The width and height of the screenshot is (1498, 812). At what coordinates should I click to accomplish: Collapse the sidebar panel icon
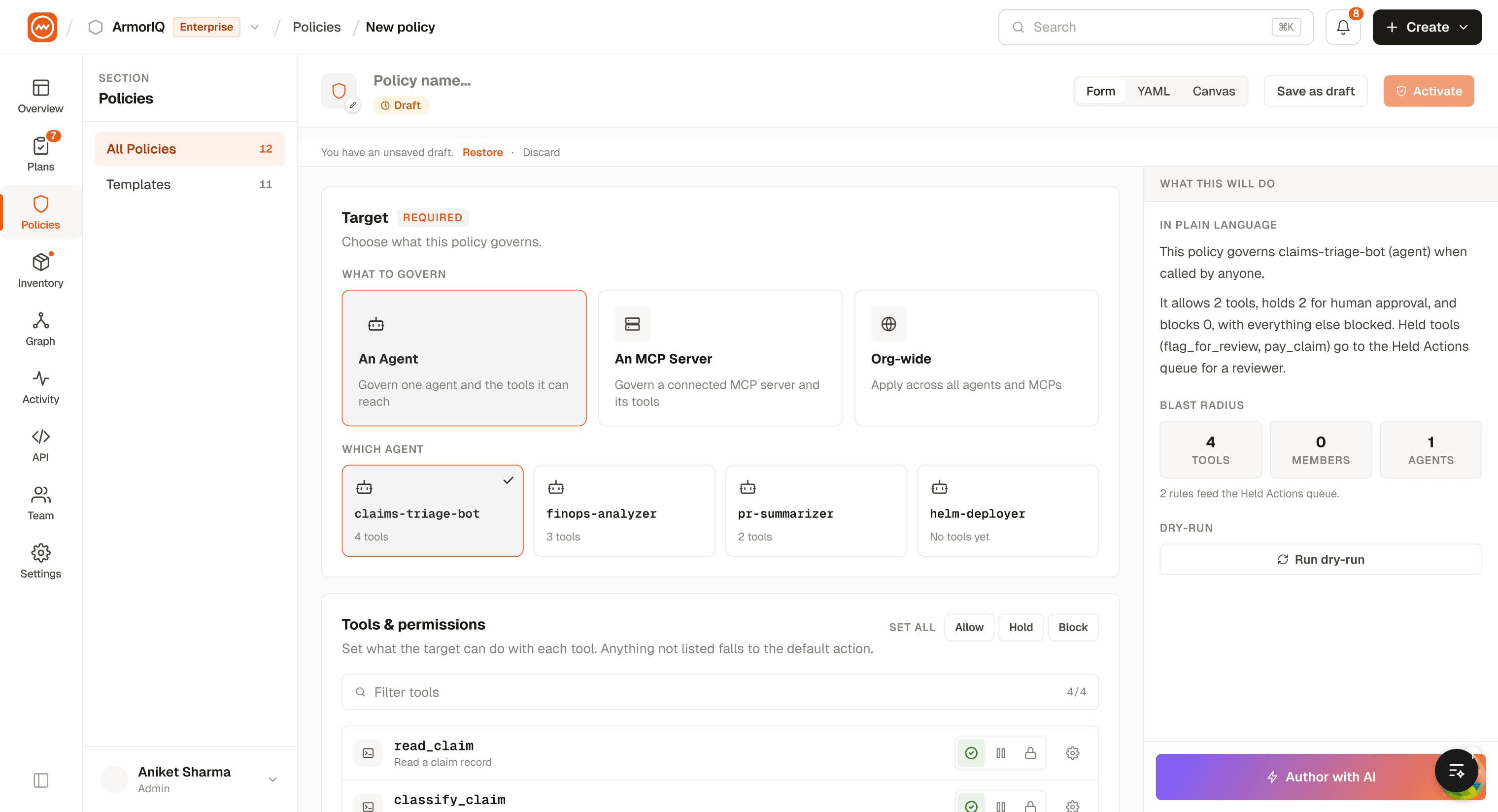(41, 780)
